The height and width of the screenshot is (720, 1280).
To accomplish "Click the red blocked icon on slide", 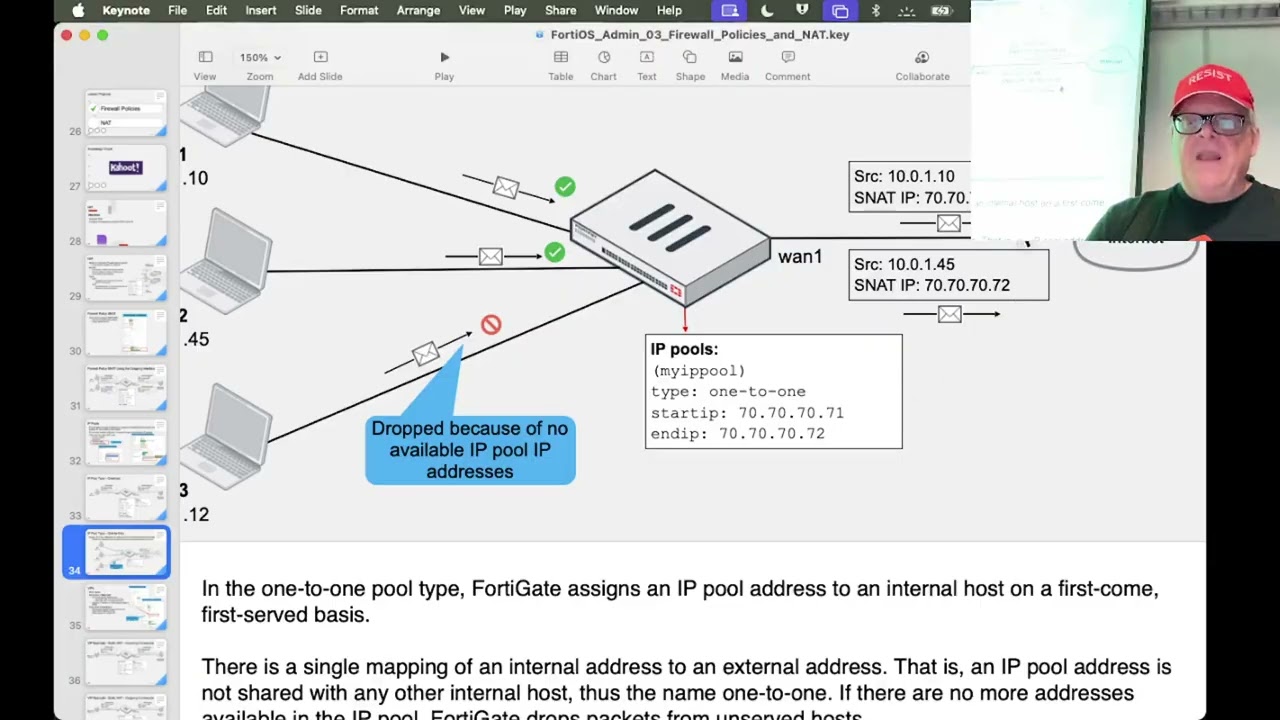I will [x=491, y=325].
